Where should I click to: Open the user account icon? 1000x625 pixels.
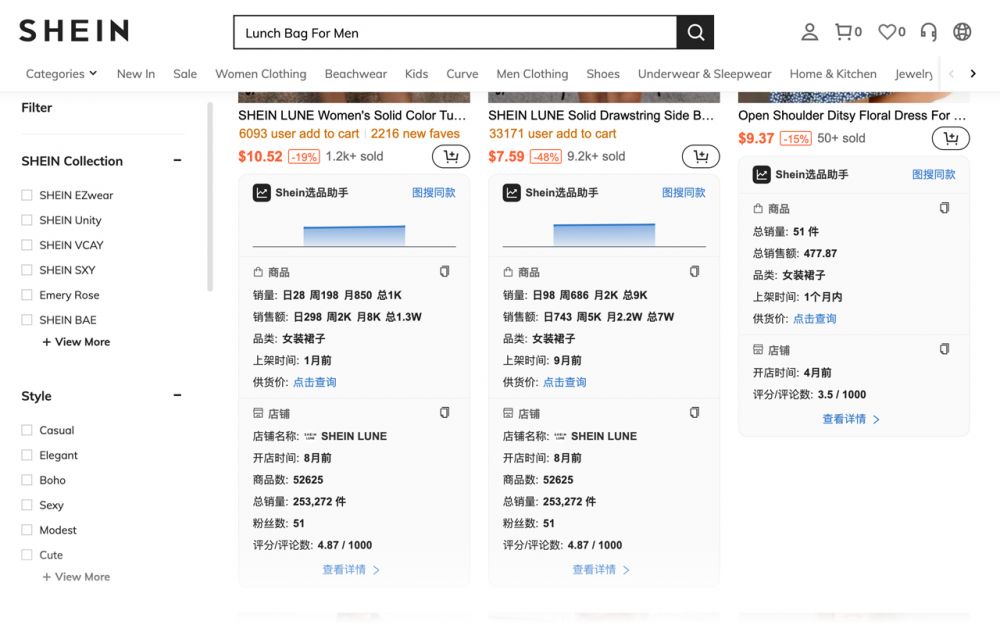tap(809, 32)
